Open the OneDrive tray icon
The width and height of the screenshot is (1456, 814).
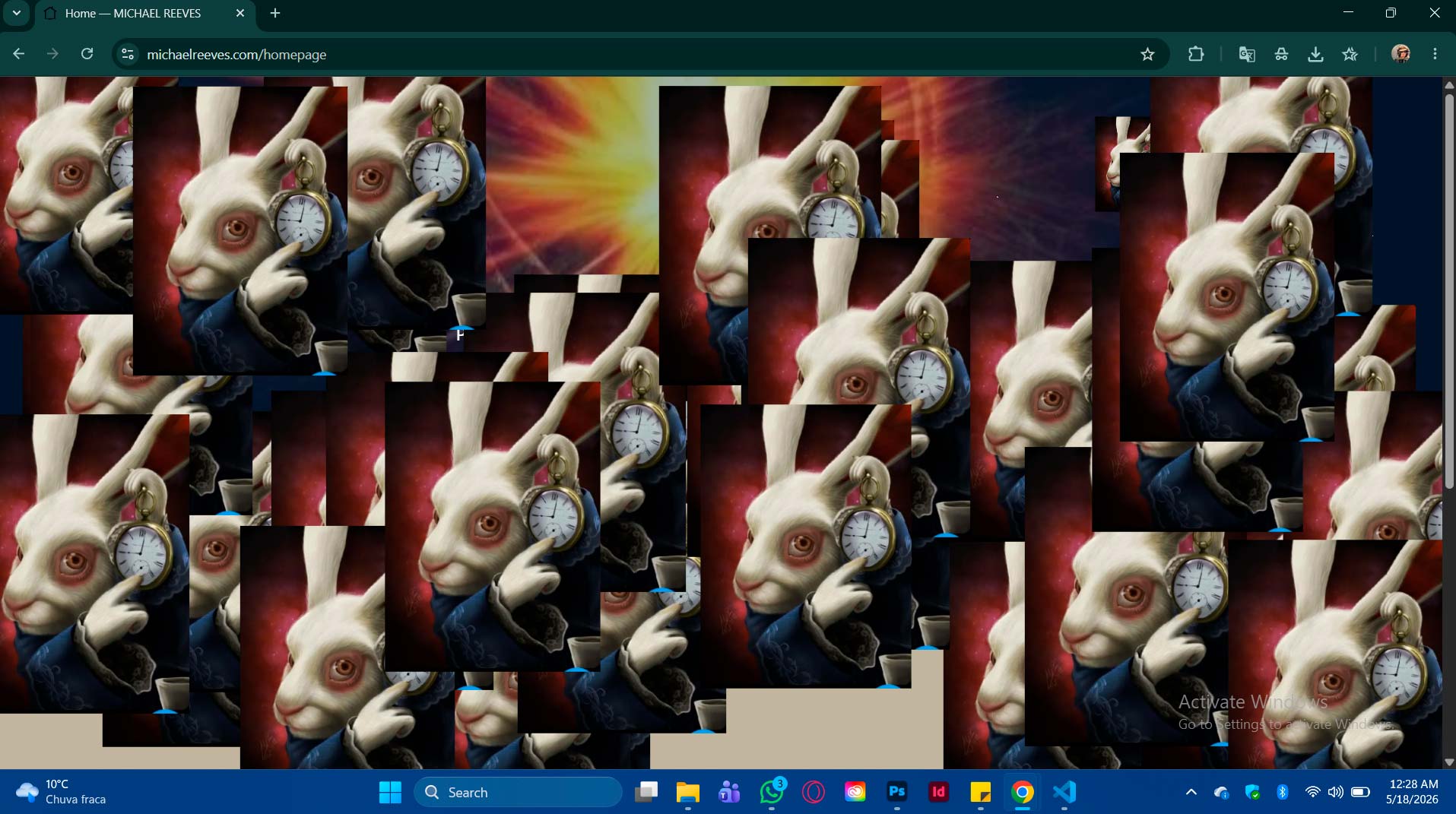click(1222, 792)
